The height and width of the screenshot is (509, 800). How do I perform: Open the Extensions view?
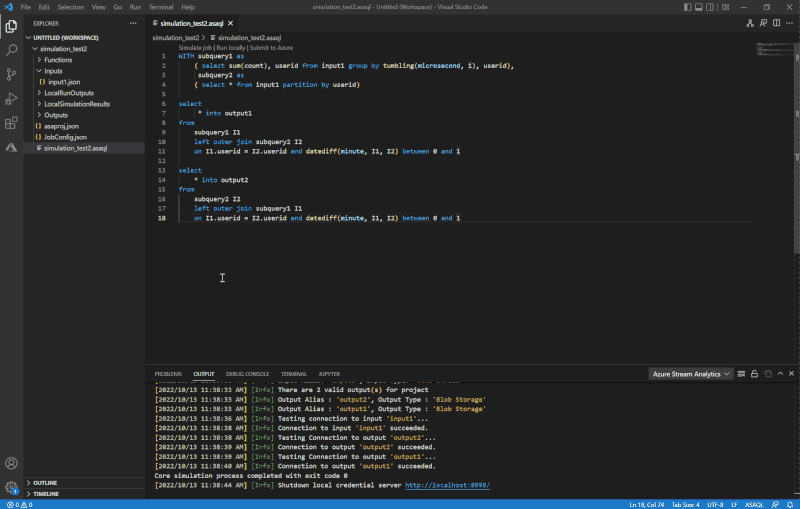coord(11,123)
